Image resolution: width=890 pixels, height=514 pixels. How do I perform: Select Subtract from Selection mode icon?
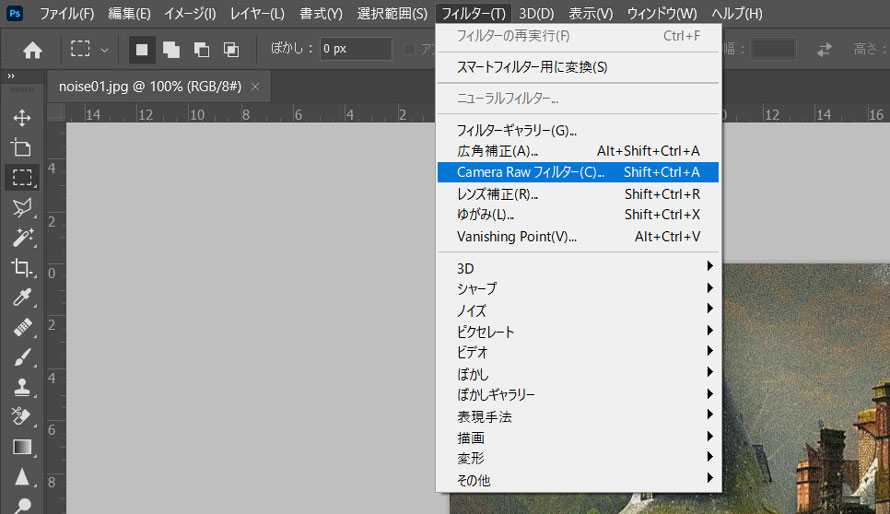[201, 50]
